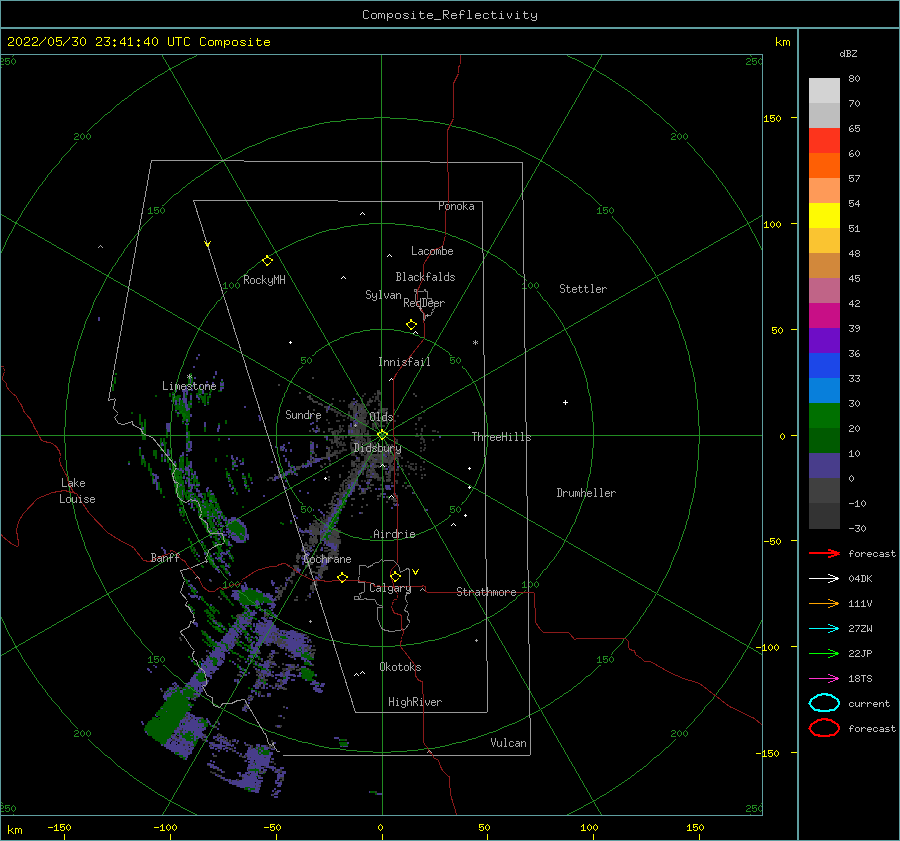Select the yellow diamond marker below Cochrane

[342, 578]
